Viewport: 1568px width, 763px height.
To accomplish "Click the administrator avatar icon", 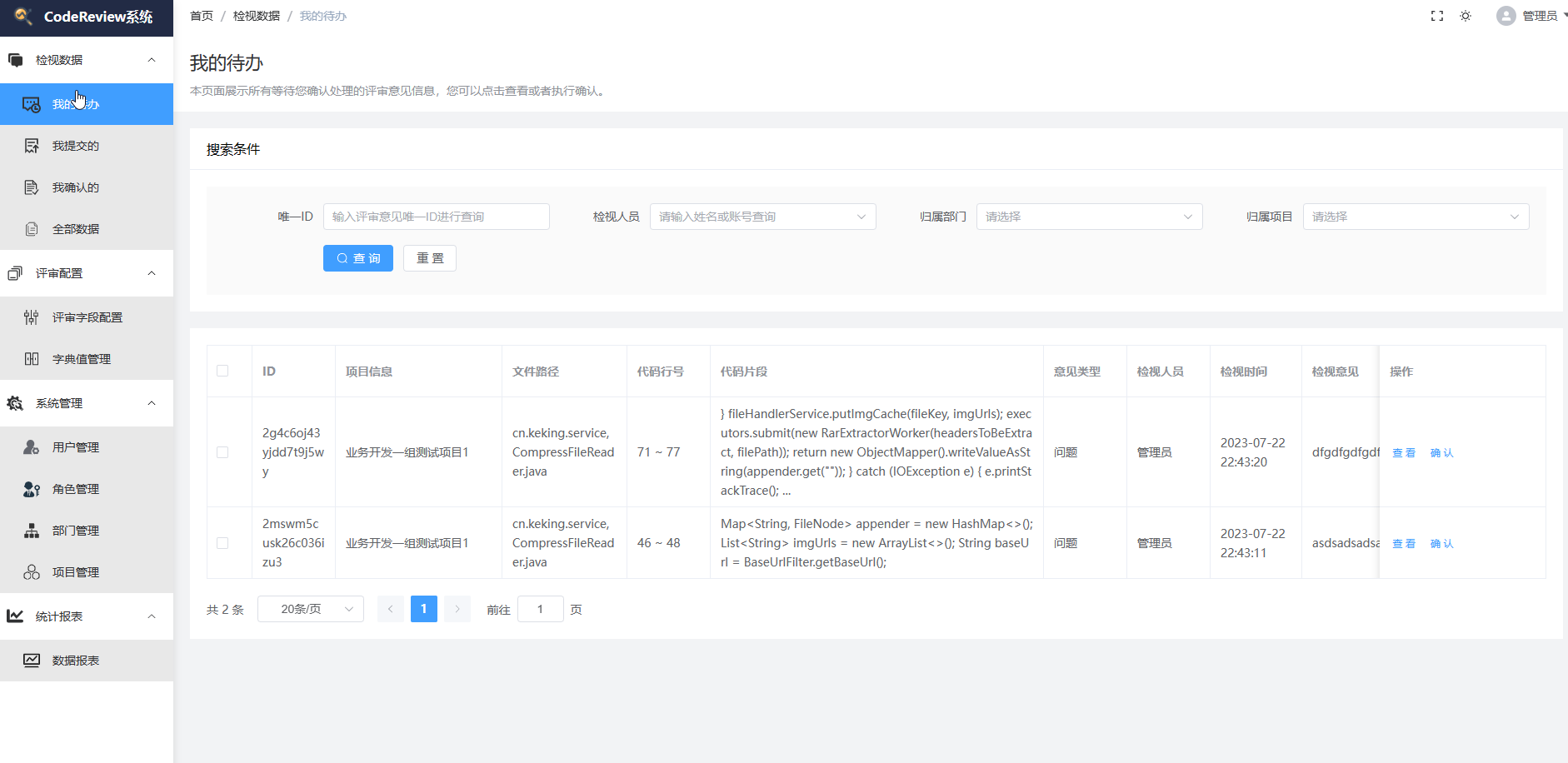I will point(1506,16).
